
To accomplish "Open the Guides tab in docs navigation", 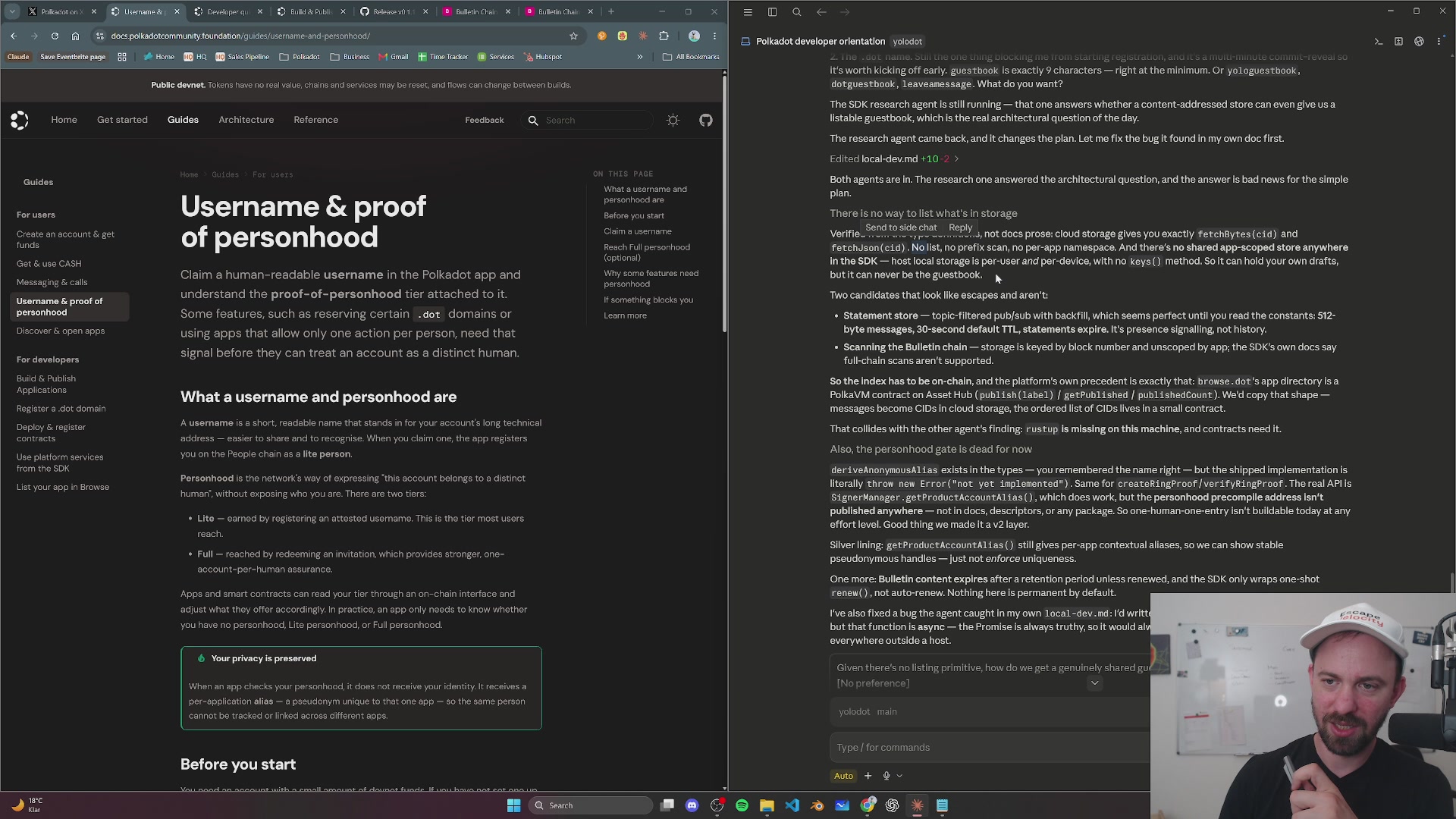I will tap(183, 120).
